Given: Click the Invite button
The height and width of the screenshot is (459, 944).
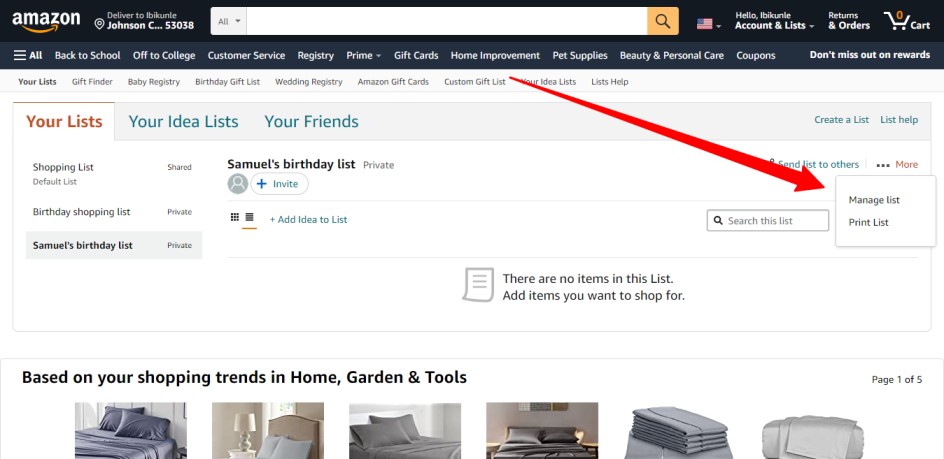Looking at the screenshot, I should pos(279,184).
